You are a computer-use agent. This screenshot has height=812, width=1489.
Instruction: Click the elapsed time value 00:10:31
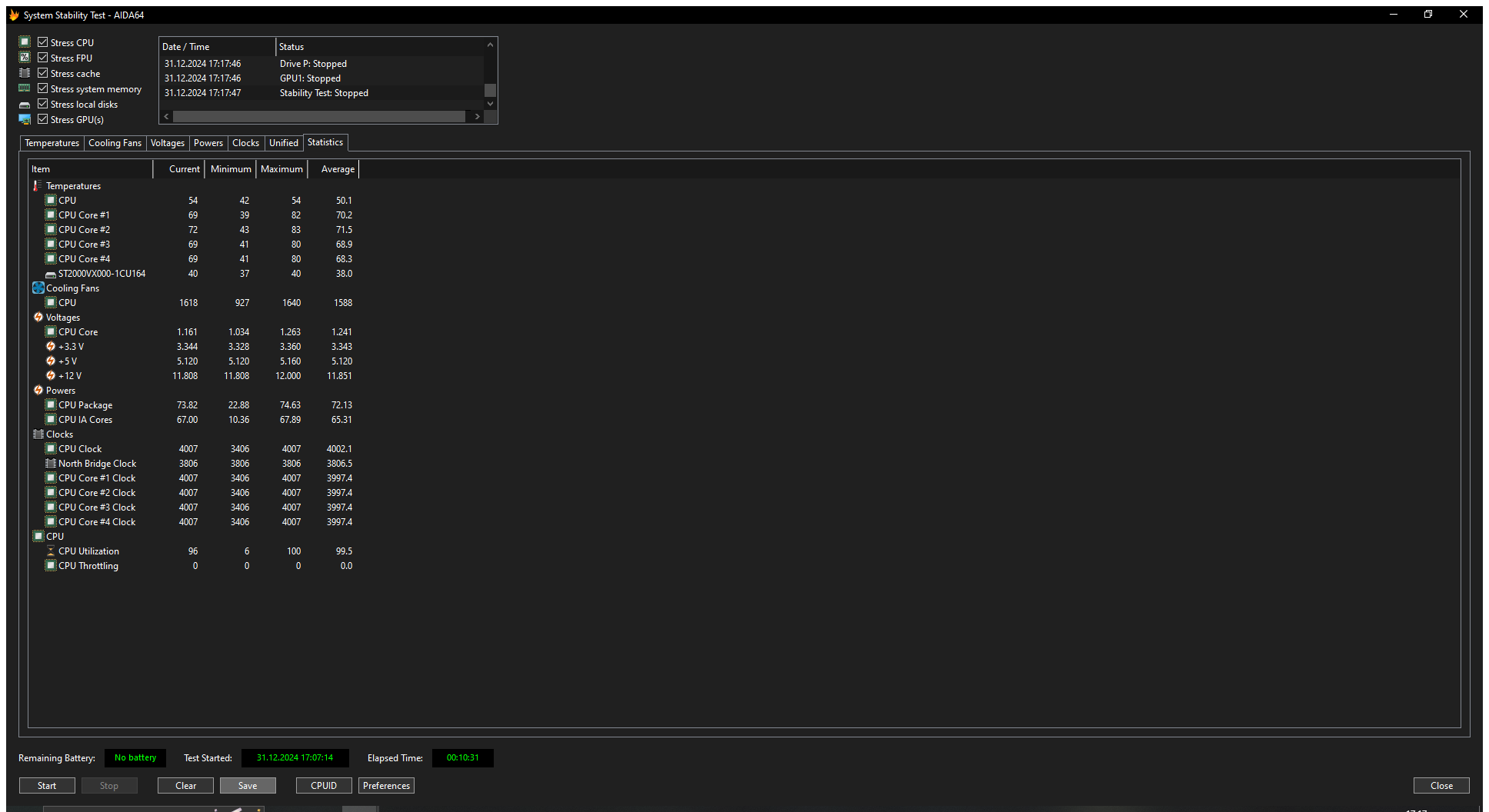tap(463, 757)
